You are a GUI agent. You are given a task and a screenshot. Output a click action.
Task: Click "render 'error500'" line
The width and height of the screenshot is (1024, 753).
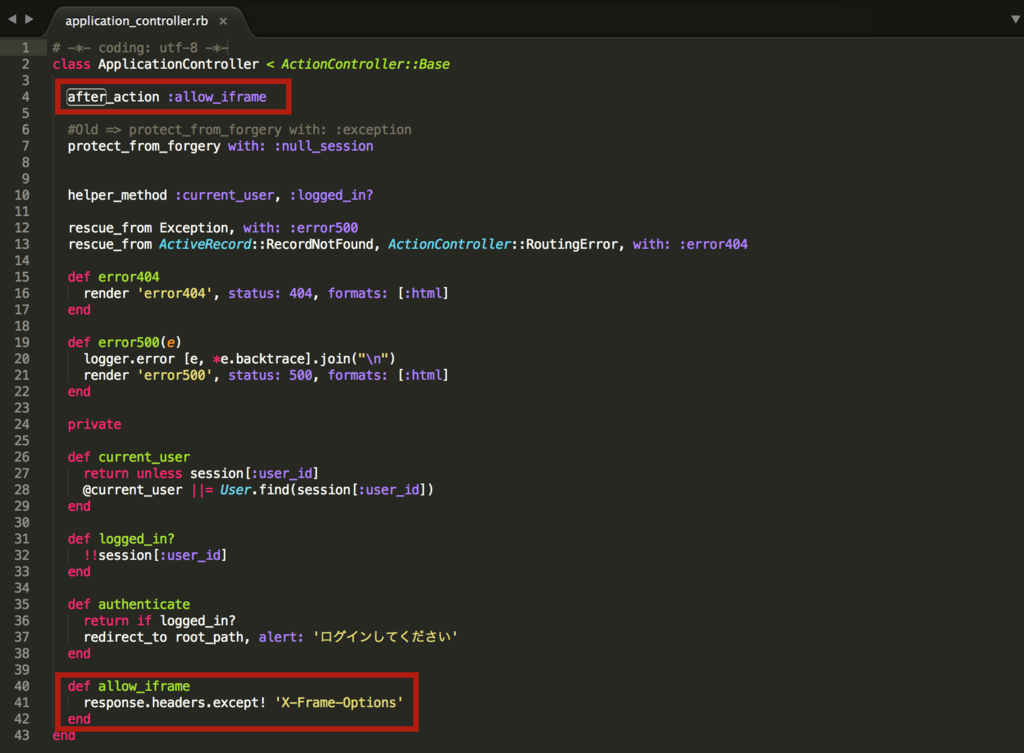click(x=266, y=375)
